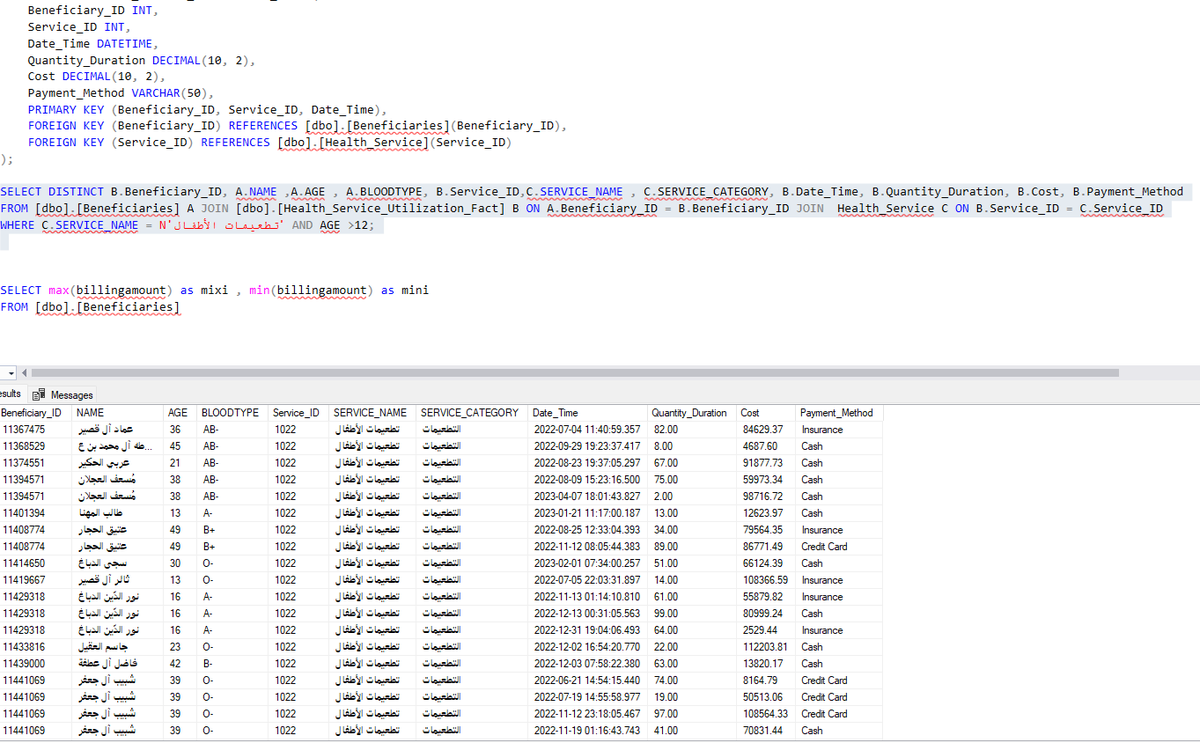Click Cost cell 98716.72
Viewport: 1200px width, 743px height.
[x=767, y=496]
